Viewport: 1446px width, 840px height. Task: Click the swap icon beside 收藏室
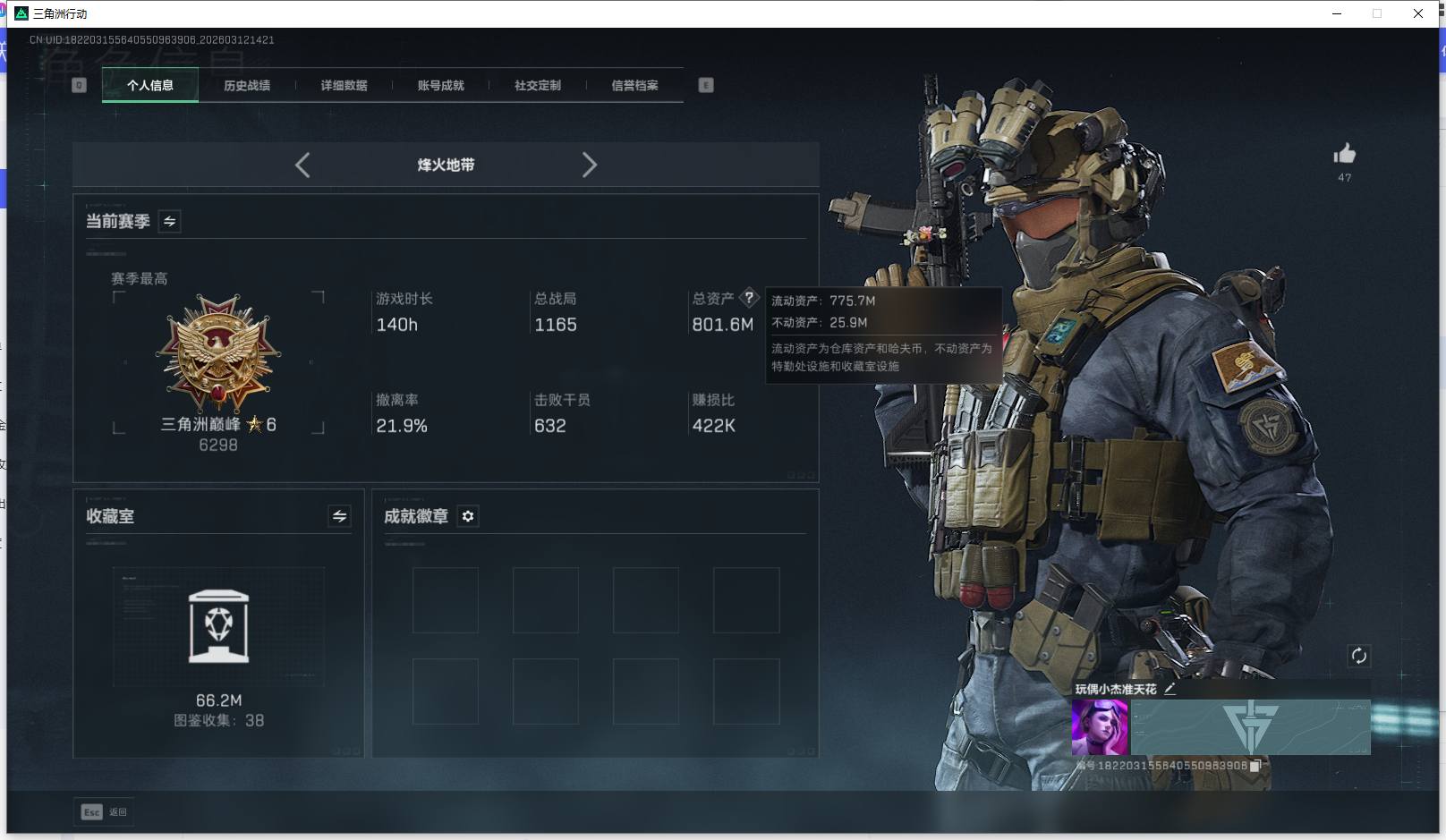337,517
